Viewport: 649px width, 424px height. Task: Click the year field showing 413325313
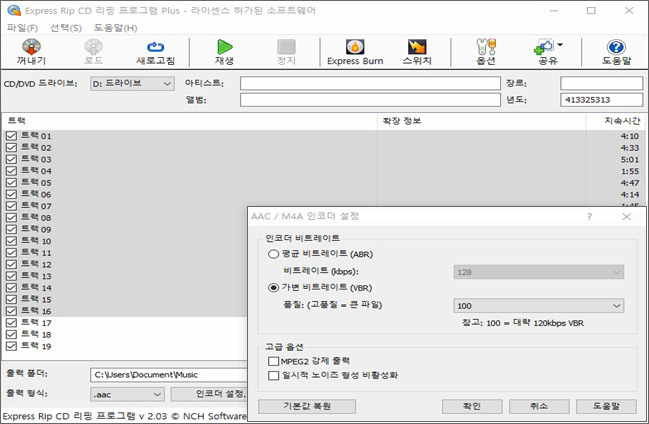[x=601, y=100]
